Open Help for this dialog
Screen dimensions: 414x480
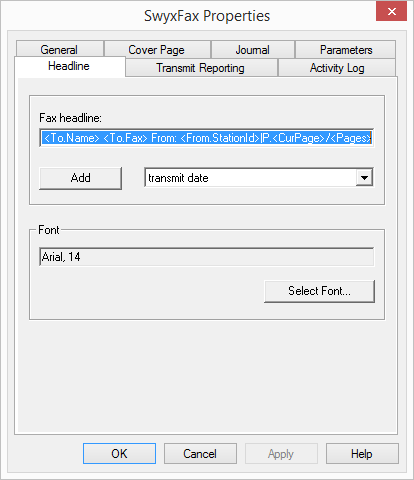click(x=362, y=453)
